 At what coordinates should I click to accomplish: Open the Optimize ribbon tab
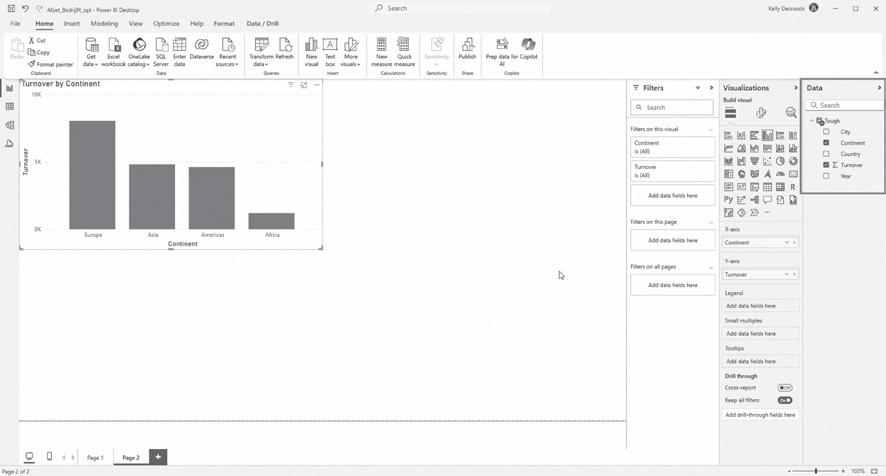(166, 24)
